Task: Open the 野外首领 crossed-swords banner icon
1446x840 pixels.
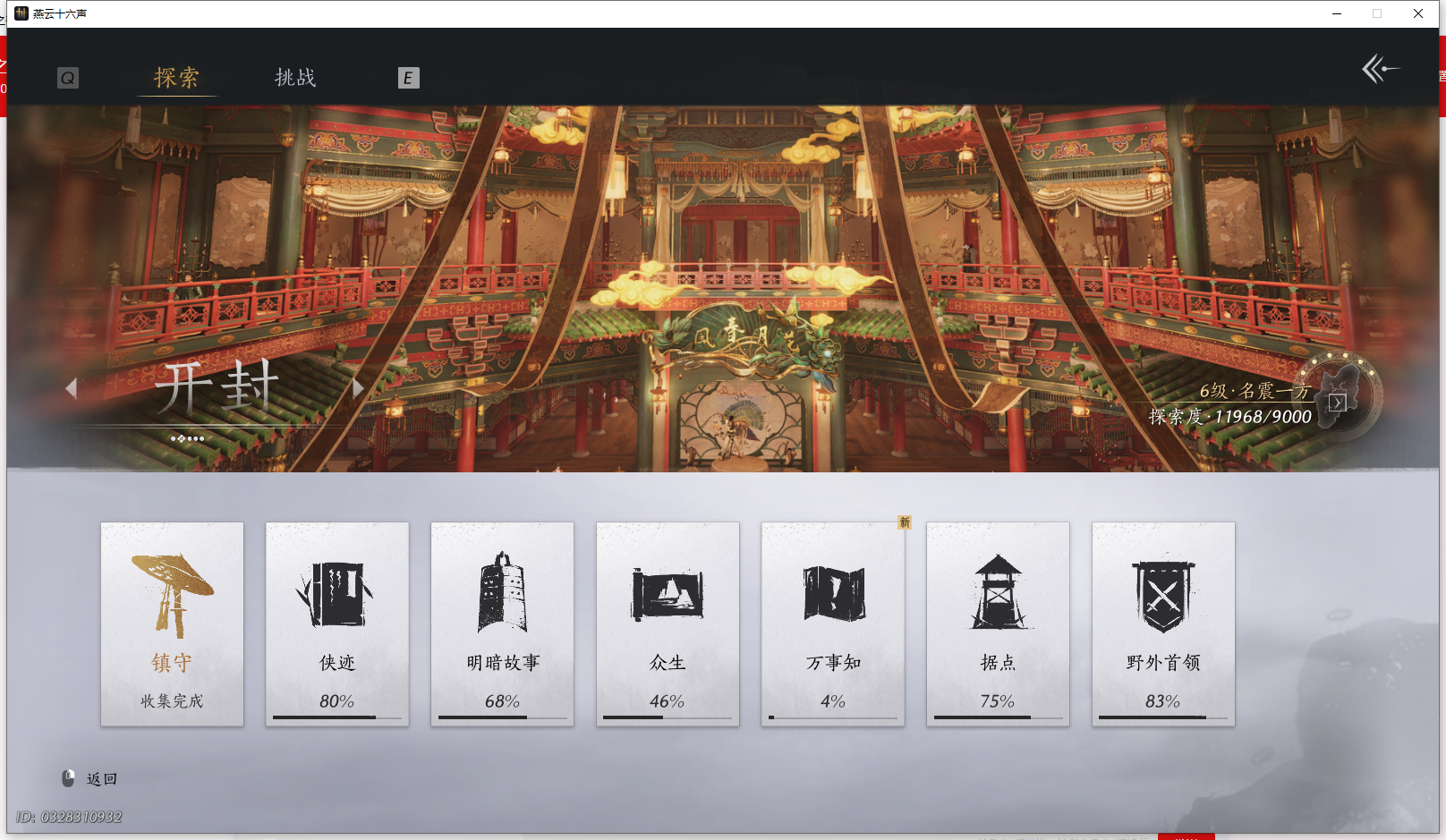Action: (1162, 590)
